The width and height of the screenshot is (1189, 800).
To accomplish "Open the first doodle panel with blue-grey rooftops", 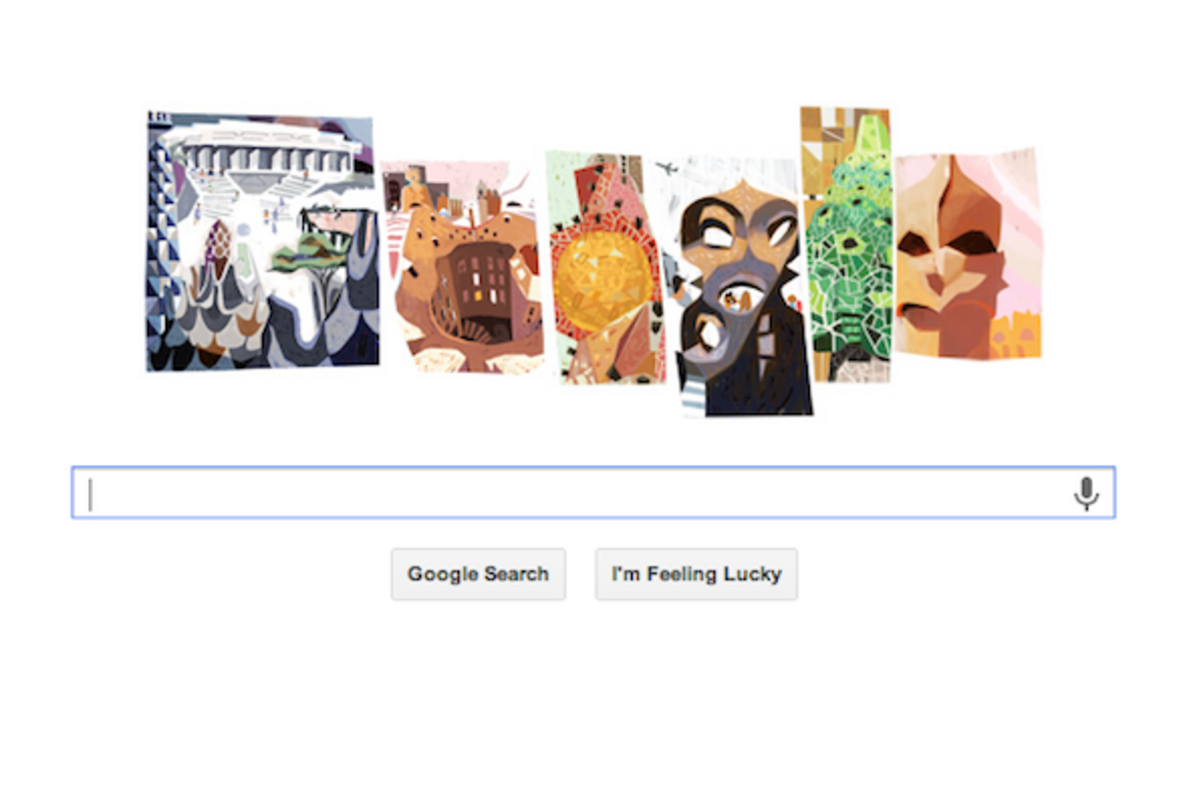I will tap(262, 241).
